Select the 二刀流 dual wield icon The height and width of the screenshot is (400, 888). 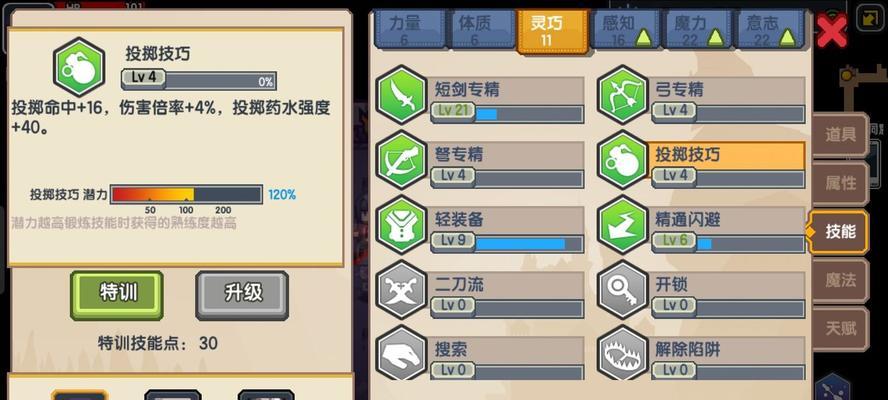pyautogui.click(x=401, y=291)
